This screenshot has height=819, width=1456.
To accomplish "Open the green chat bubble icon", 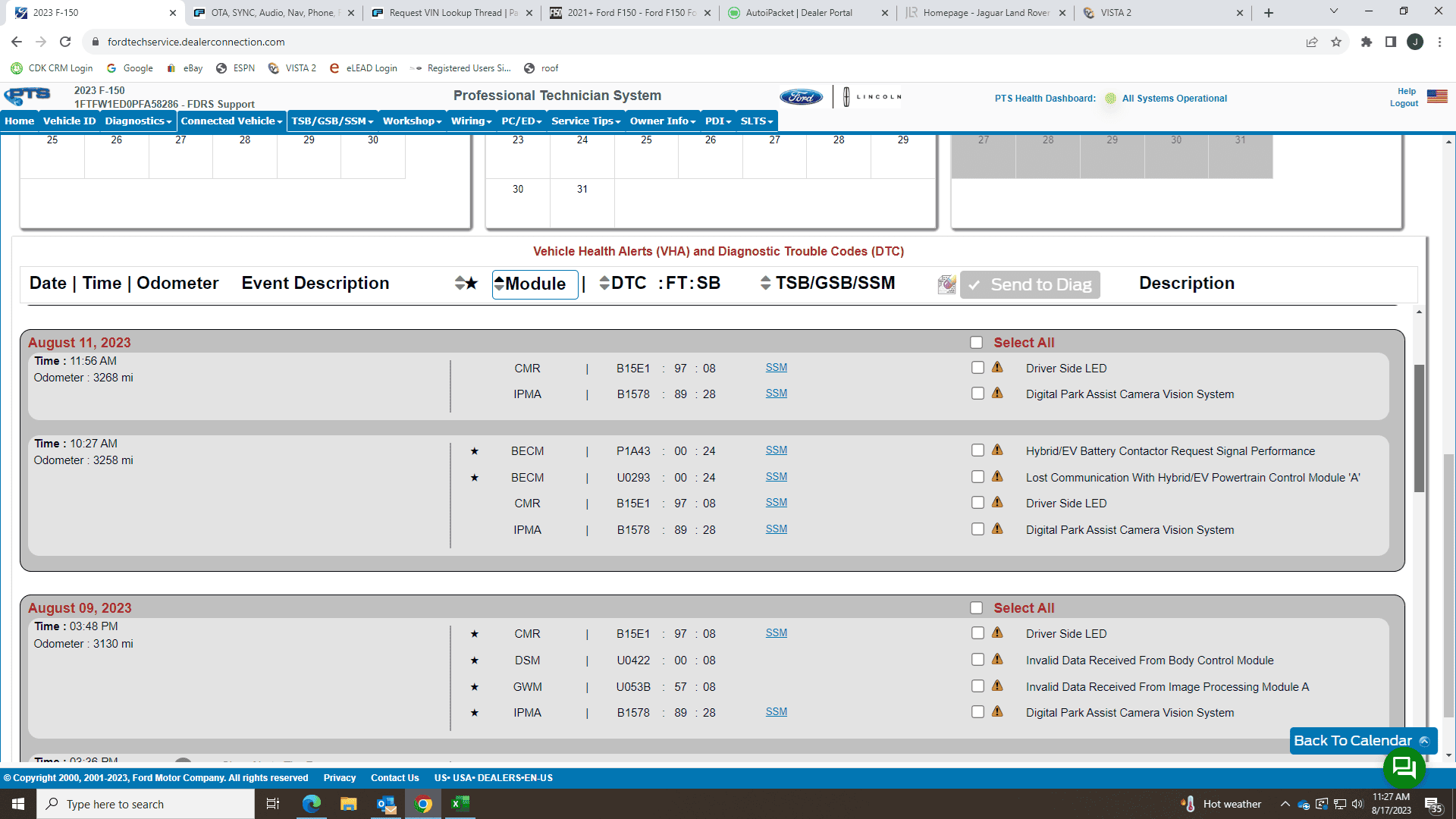I will (1404, 767).
